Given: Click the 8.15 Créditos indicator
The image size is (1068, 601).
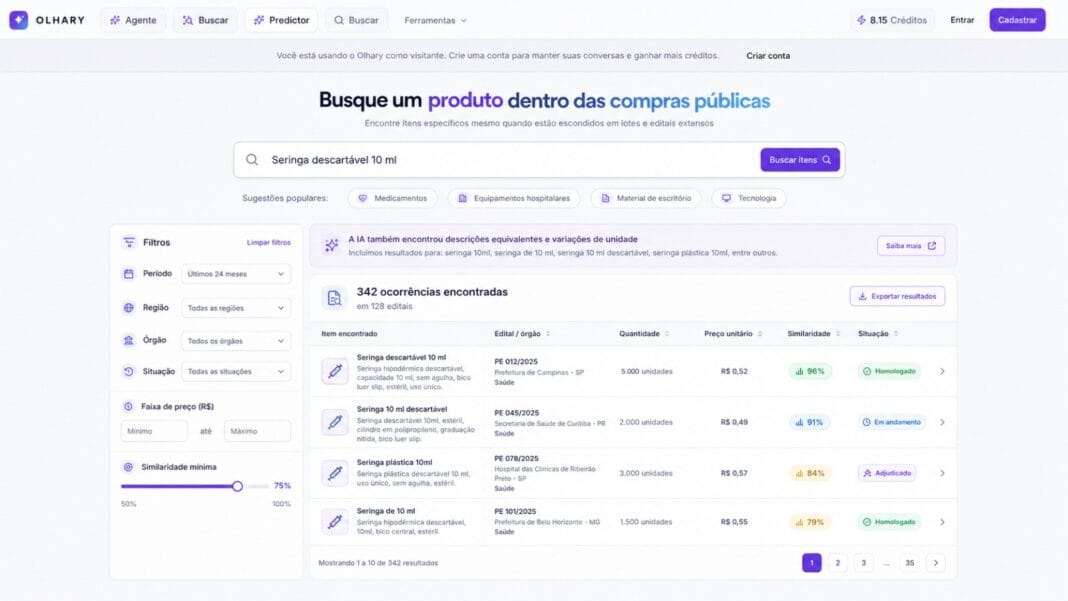Looking at the screenshot, I should [892, 20].
